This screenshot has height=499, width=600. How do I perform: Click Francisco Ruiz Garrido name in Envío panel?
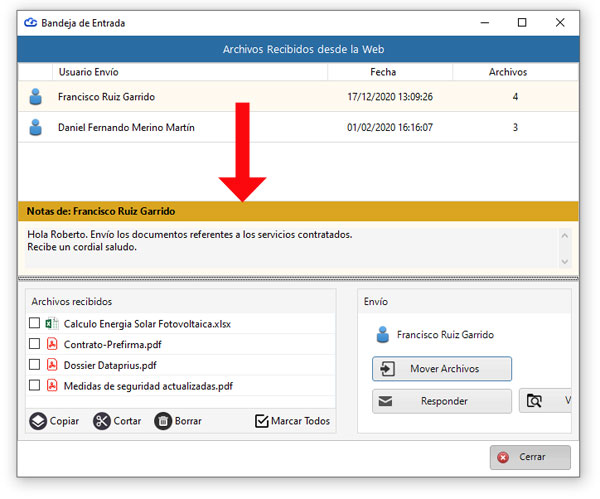[445, 335]
